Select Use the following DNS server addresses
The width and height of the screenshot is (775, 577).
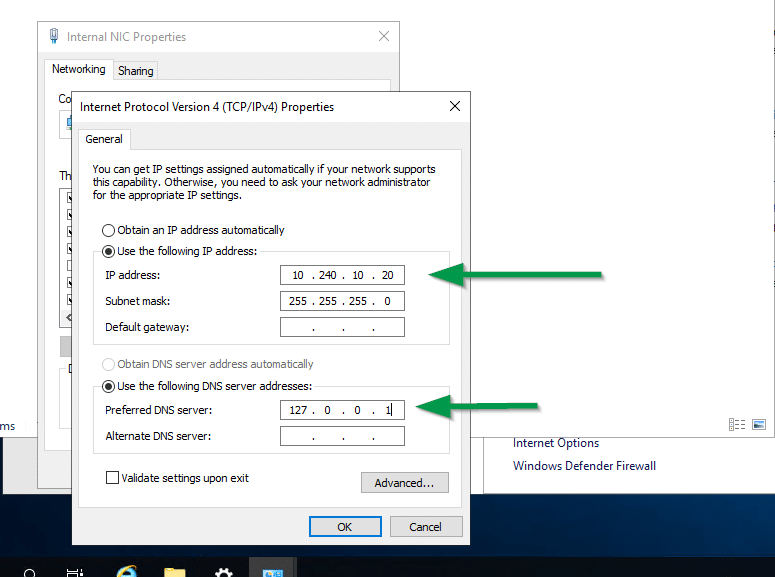tap(109, 386)
